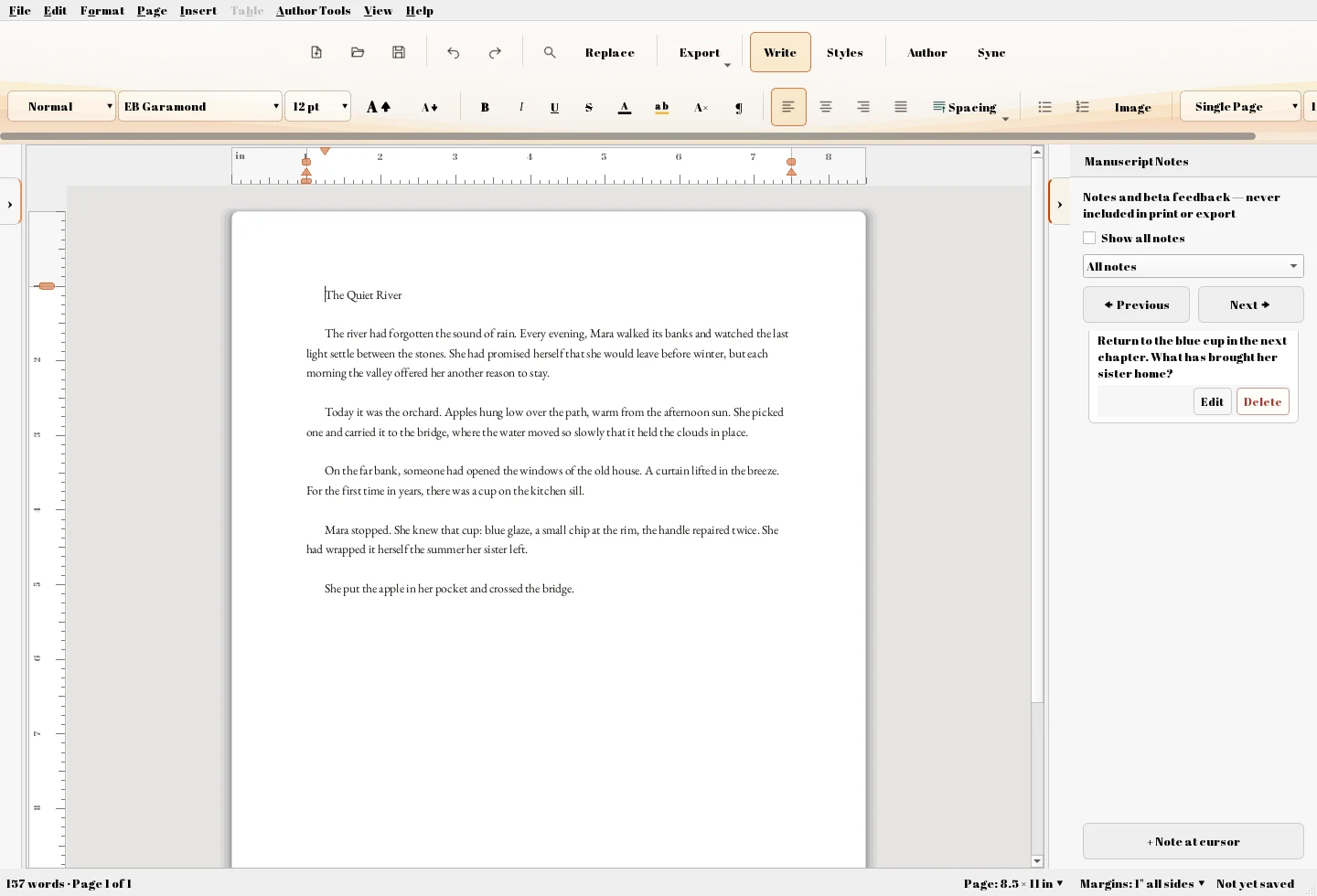This screenshot has height=896, width=1317.
Task: Click Next note button
Action: pyautogui.click(x=1250, y=304)
